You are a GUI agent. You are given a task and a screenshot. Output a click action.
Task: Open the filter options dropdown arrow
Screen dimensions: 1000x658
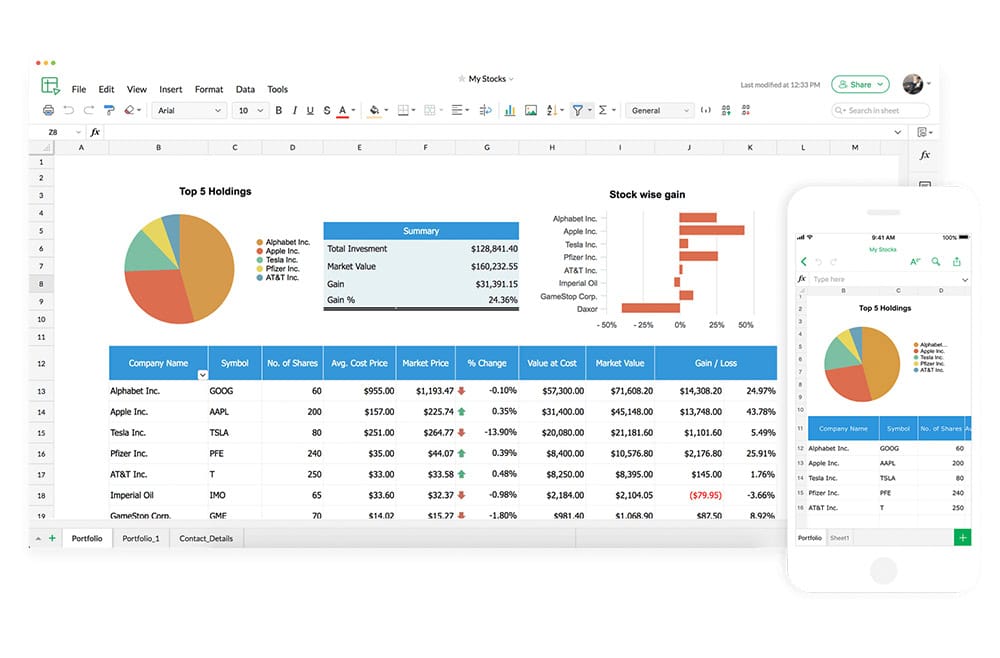(589, 110)
